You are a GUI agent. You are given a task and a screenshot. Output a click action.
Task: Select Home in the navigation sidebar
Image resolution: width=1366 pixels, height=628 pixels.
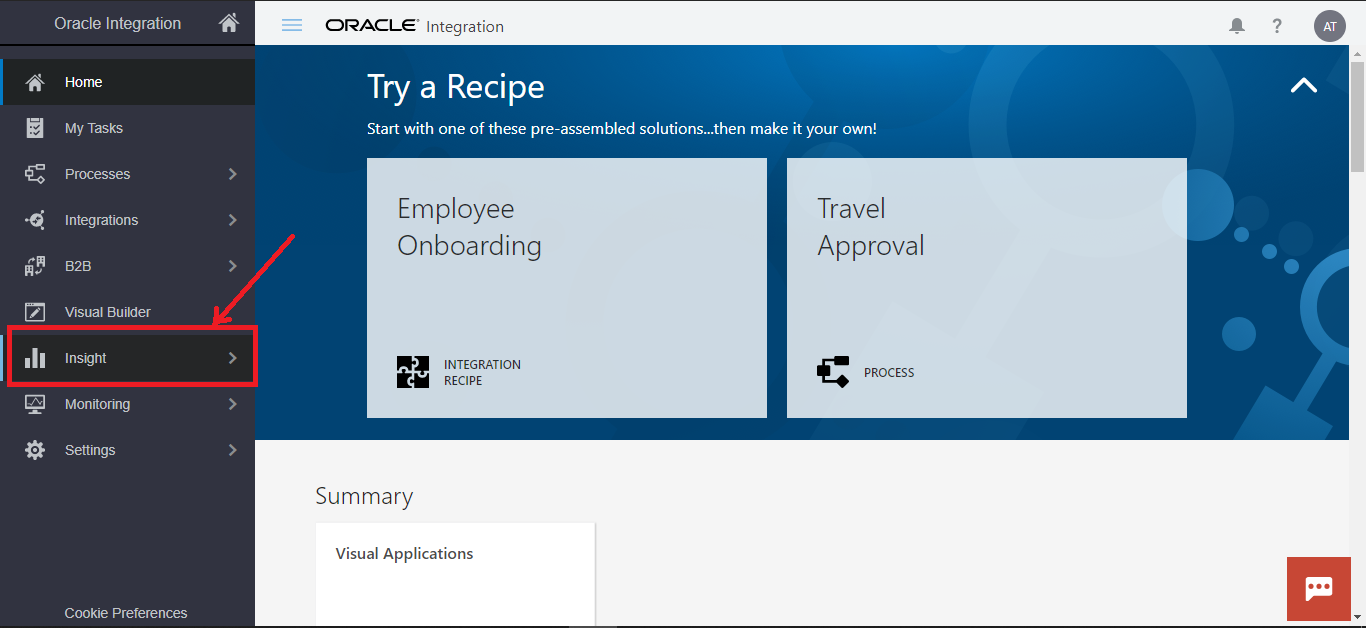click(84, 82)
